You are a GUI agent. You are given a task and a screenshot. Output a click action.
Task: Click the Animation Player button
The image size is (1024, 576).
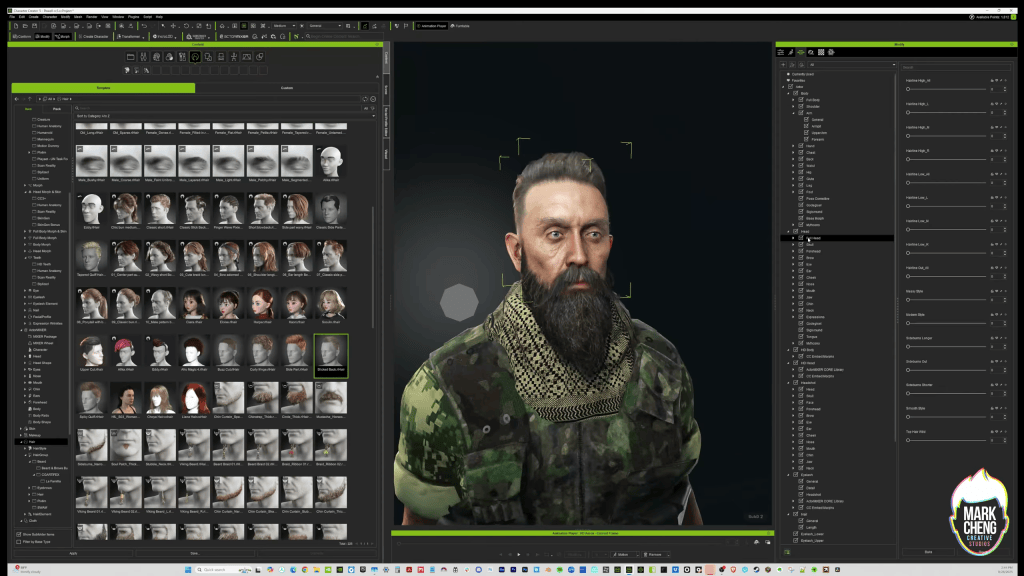pyautogui.click(x=432, y=26)
